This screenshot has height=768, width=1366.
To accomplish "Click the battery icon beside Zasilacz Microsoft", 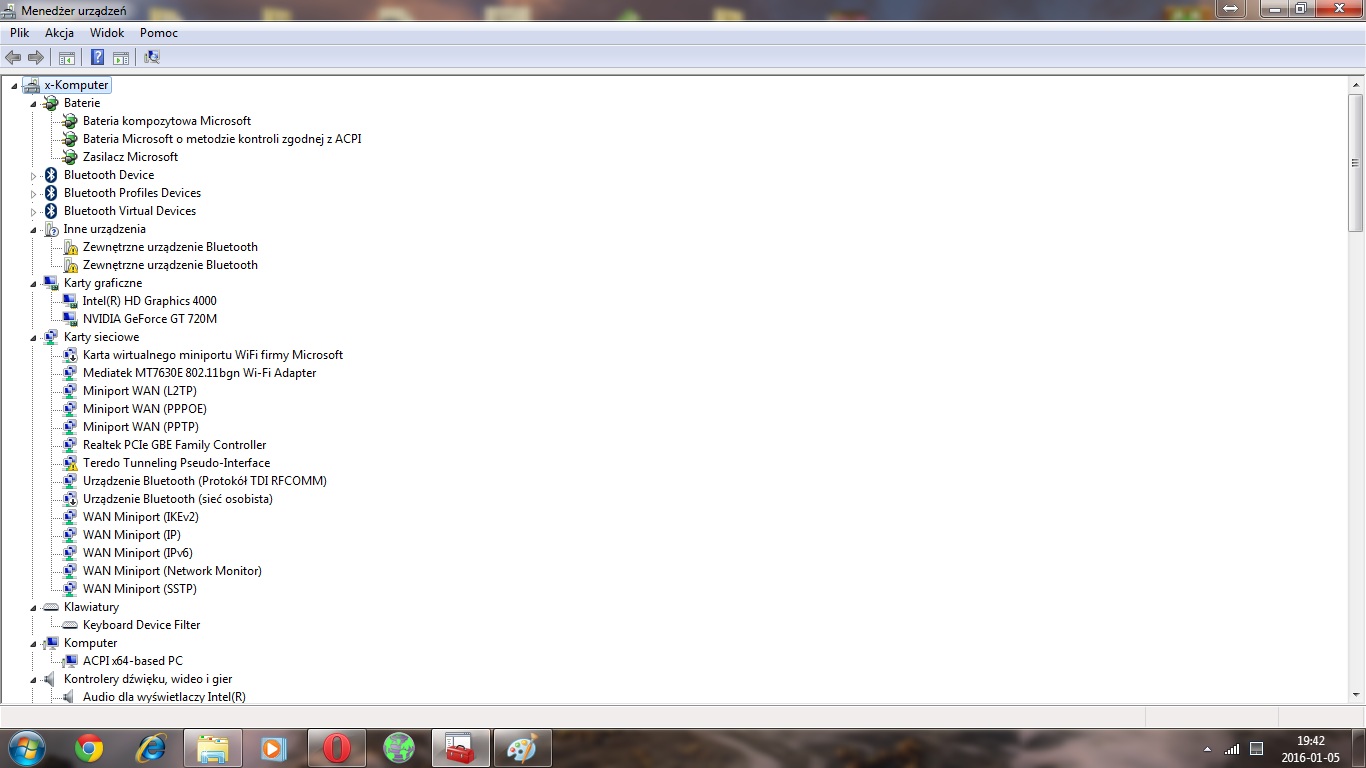I will pos(70,157).
